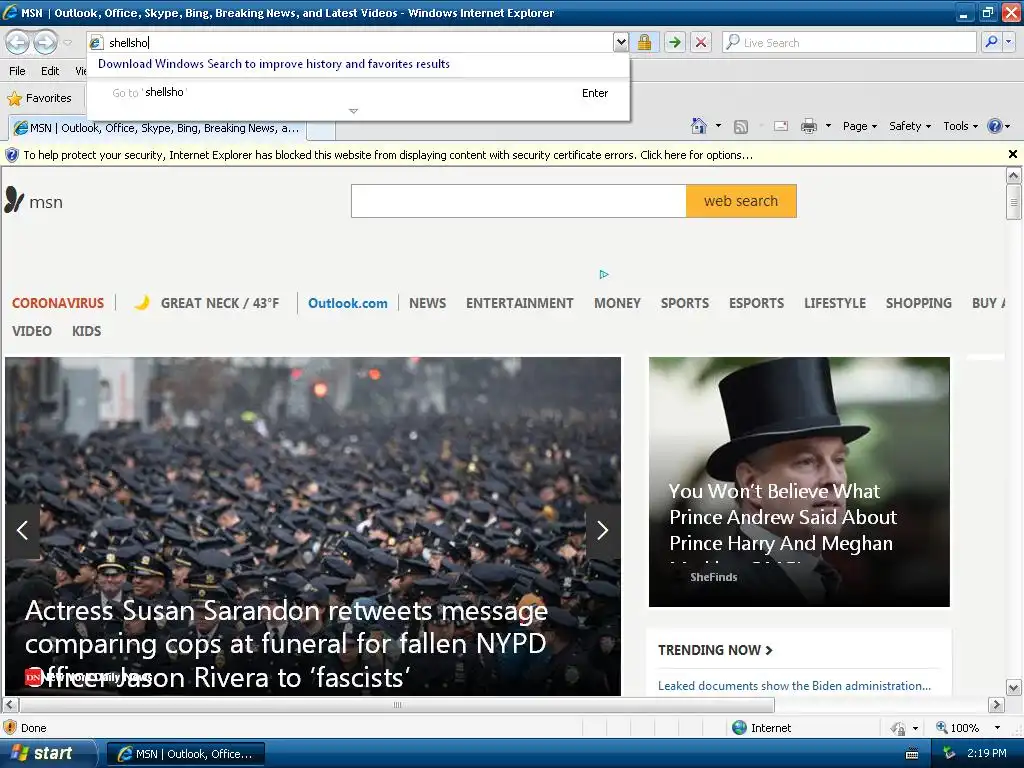Screen dimensions: 1024x768
Task: Open the VIDEO section
Action: [x=31, y=331]
